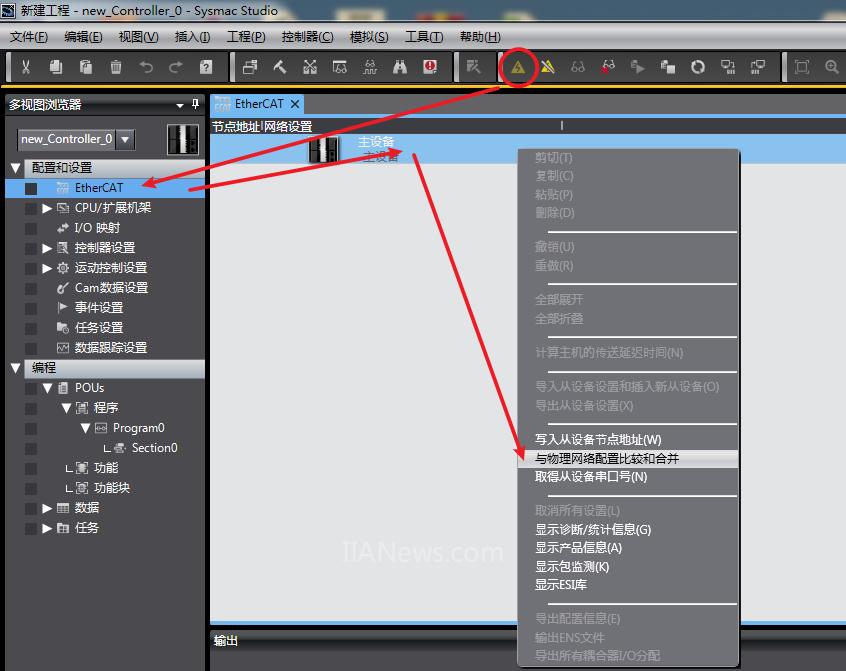Open the 编辑(E) menu
846x671 pixels.
click(x=83, y=37)
